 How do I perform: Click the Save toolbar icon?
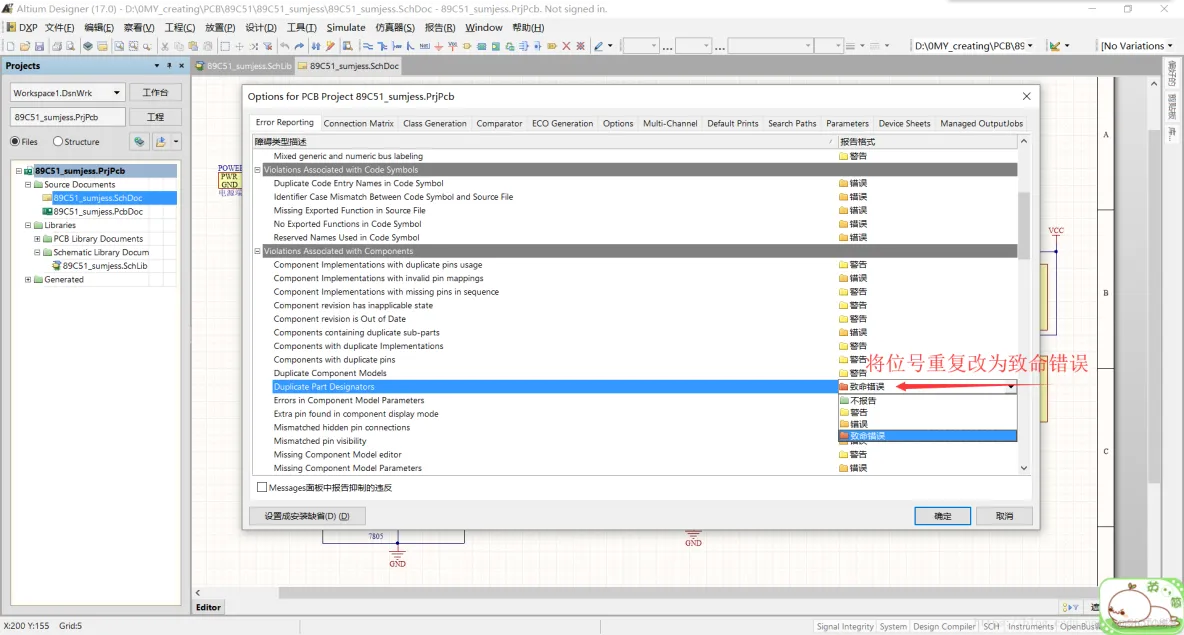[39, 46]
